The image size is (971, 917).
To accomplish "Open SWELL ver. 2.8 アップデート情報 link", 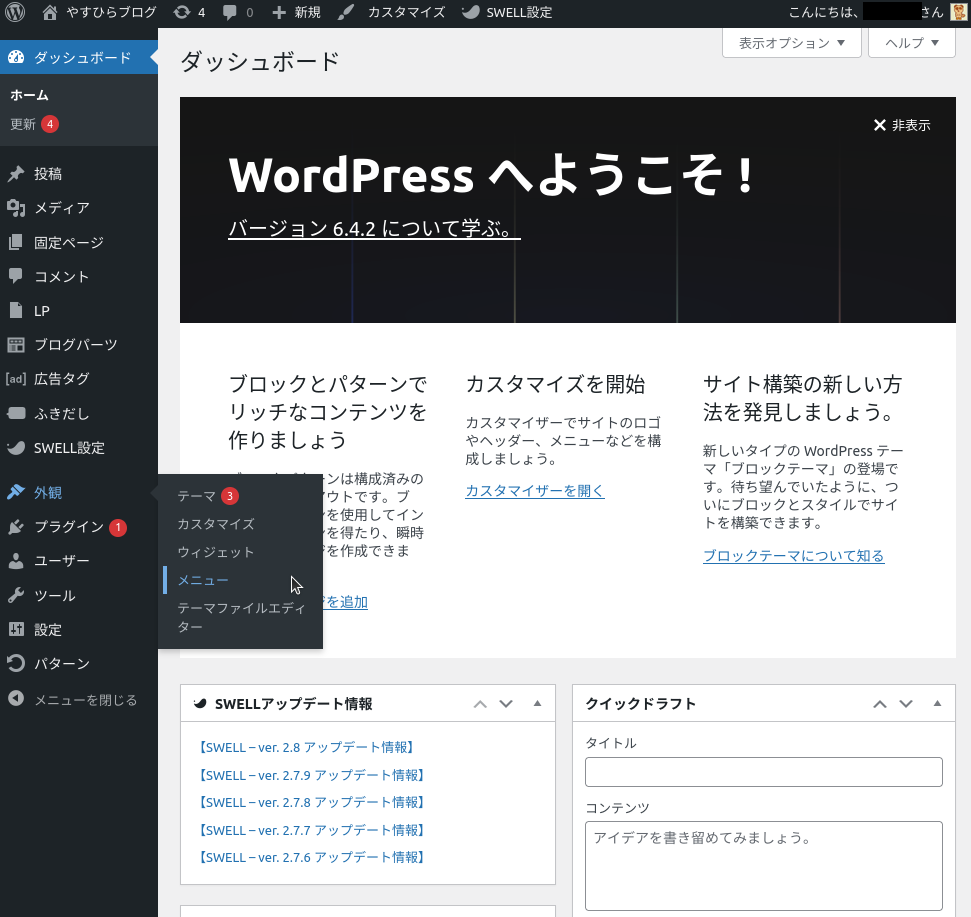I will coord(307,747).
